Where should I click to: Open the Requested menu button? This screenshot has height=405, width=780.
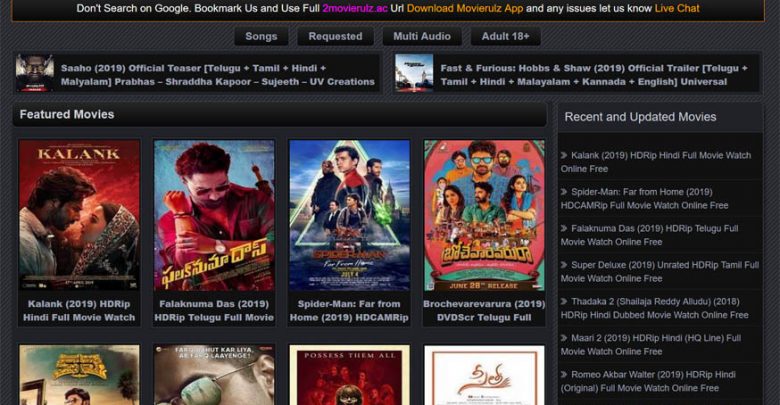point(335,36)
